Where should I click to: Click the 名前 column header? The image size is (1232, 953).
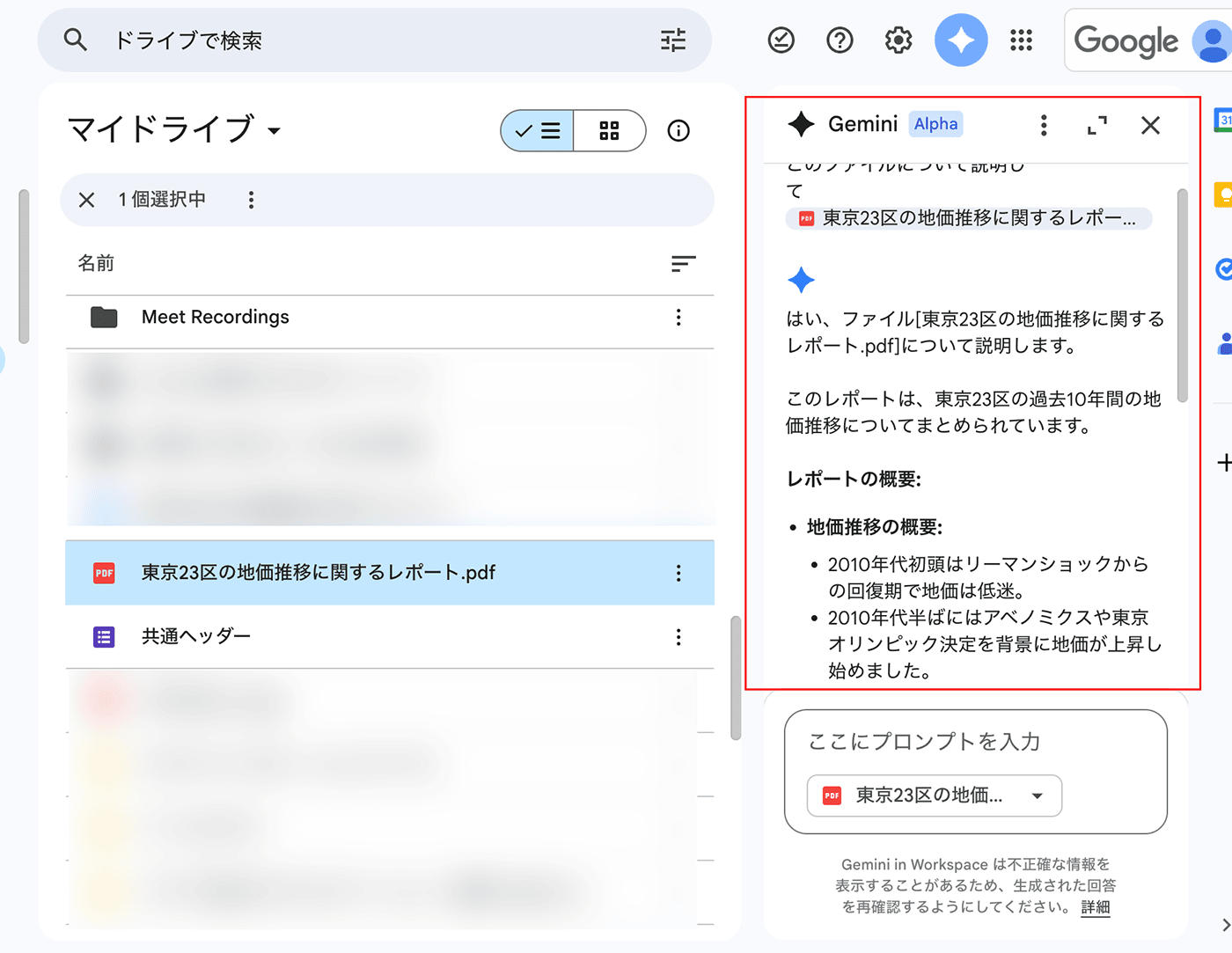pos(96,263)
